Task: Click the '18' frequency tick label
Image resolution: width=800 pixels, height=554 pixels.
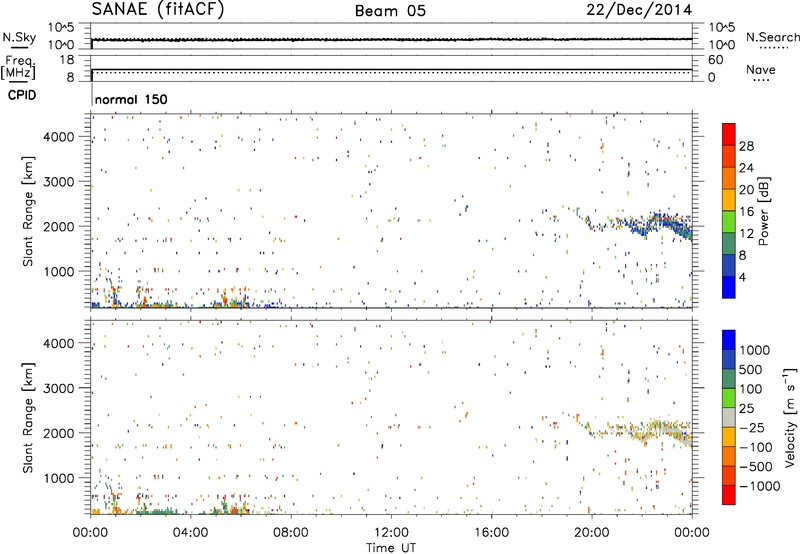Action: click(66, 60)
